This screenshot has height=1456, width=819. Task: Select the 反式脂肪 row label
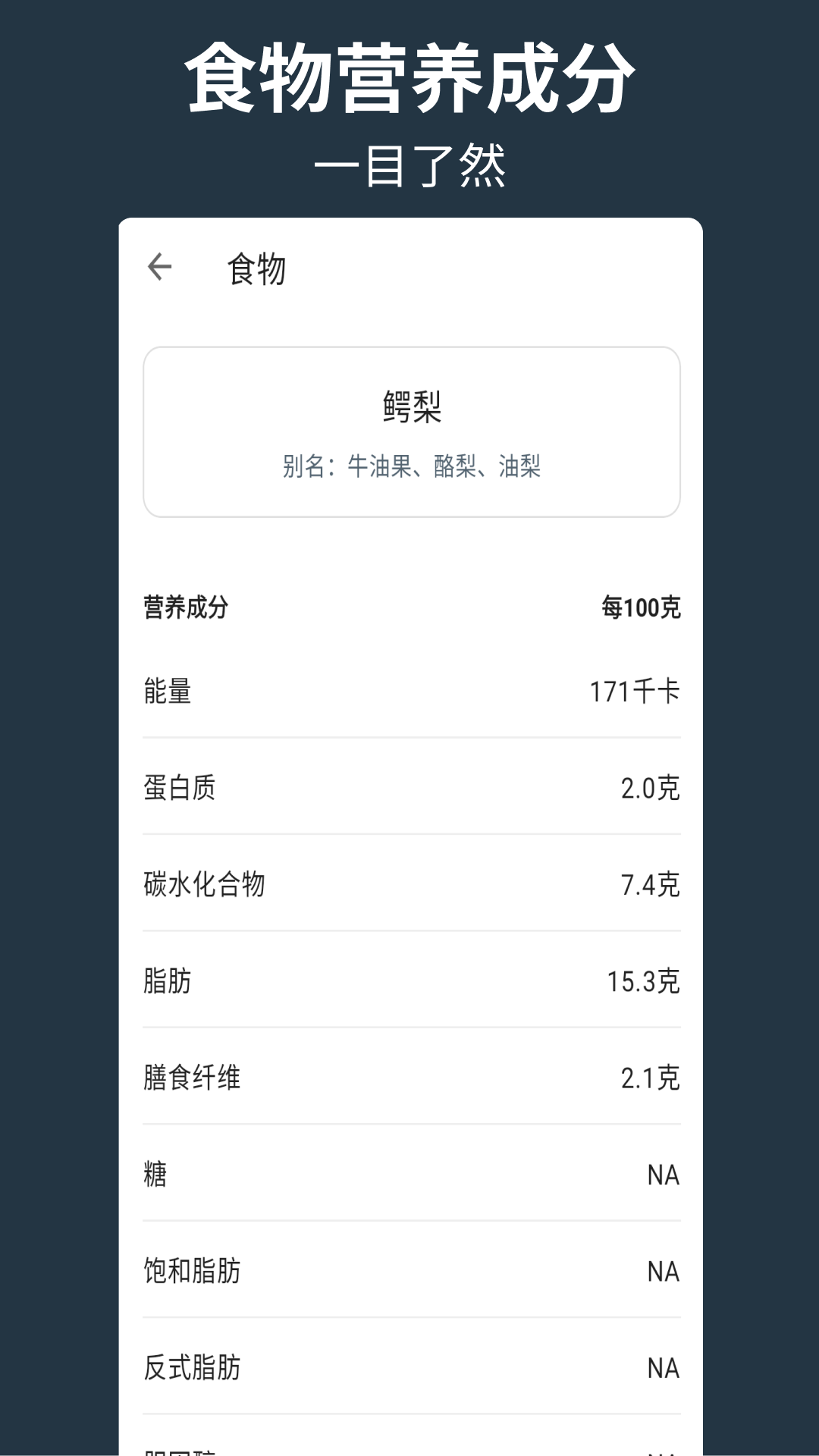(x=192, y=1368)
